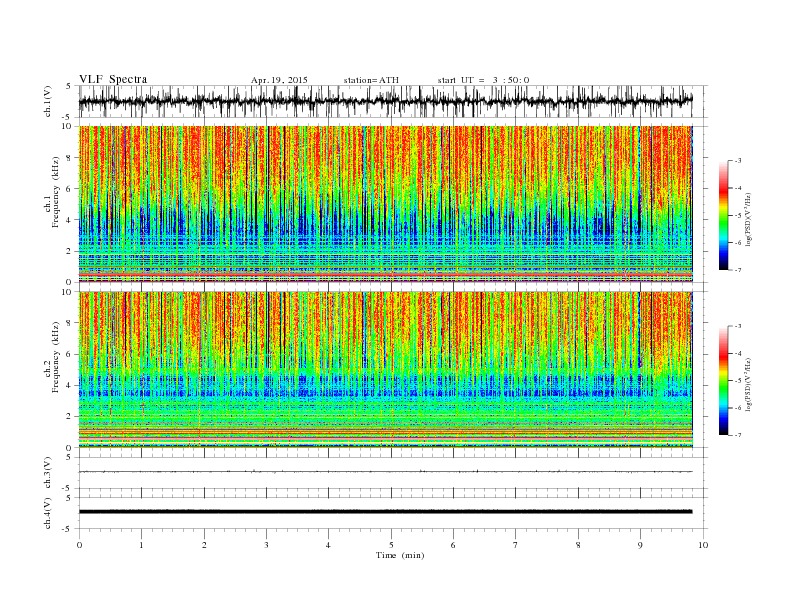This screenshot has width=792, height=612.
Task: Click the time axis tick label "2"
Action: click(204, 545)
